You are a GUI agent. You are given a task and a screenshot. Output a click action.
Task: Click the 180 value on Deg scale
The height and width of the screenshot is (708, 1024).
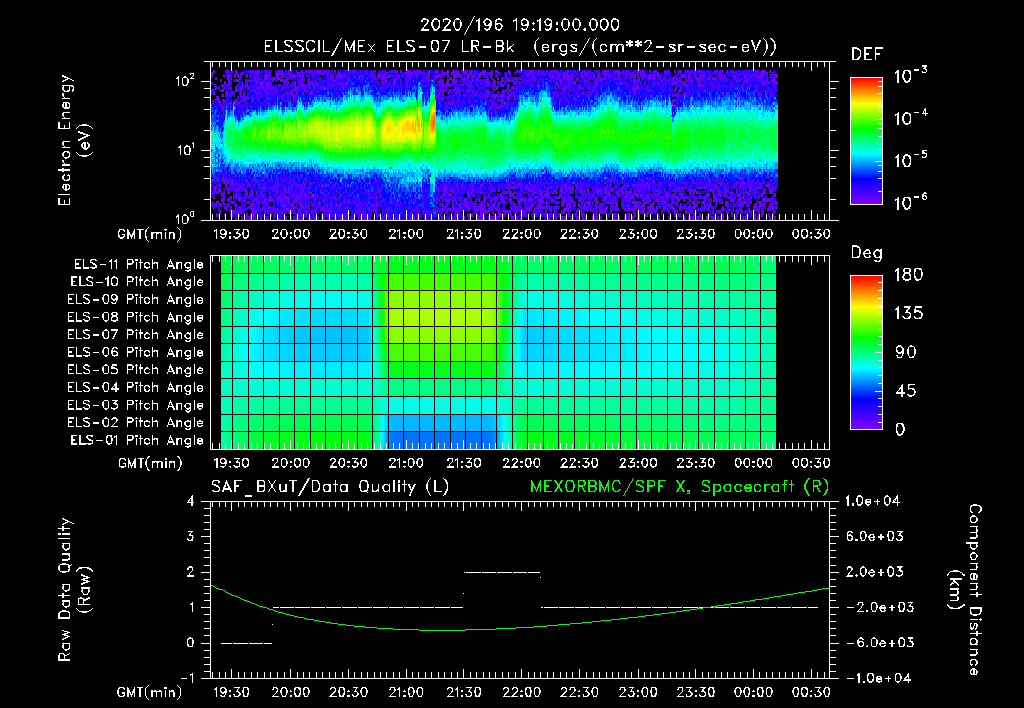coord(908,275)
